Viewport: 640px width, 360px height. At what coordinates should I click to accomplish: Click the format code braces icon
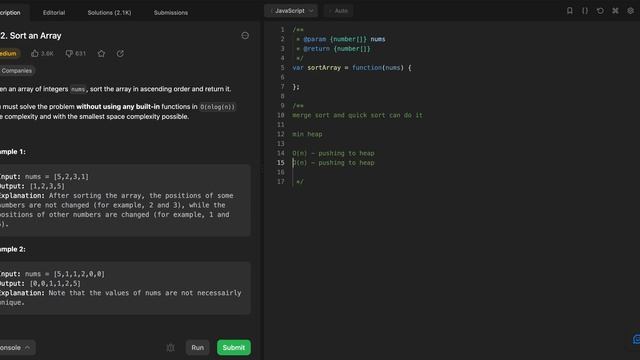click(x=585, y=11)
